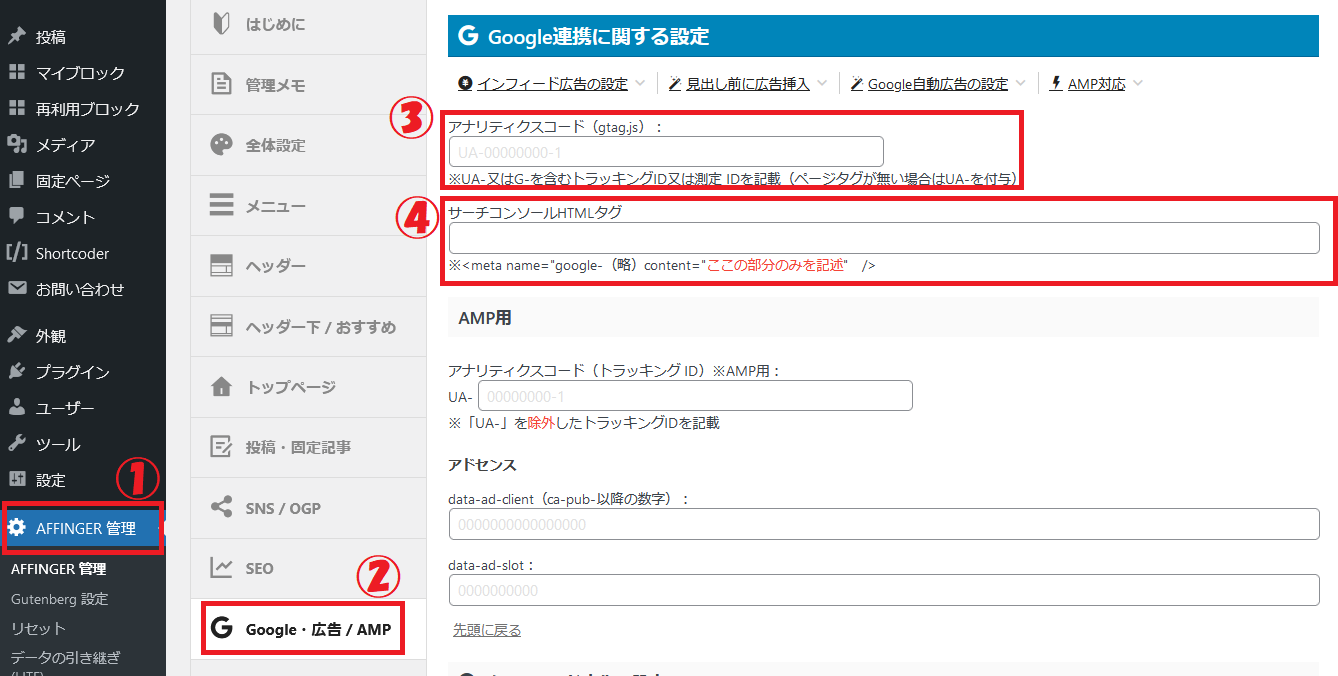
Task: Focus the サーチコンソールHTMLタグ input field
Action: click(x=884, y=238)
